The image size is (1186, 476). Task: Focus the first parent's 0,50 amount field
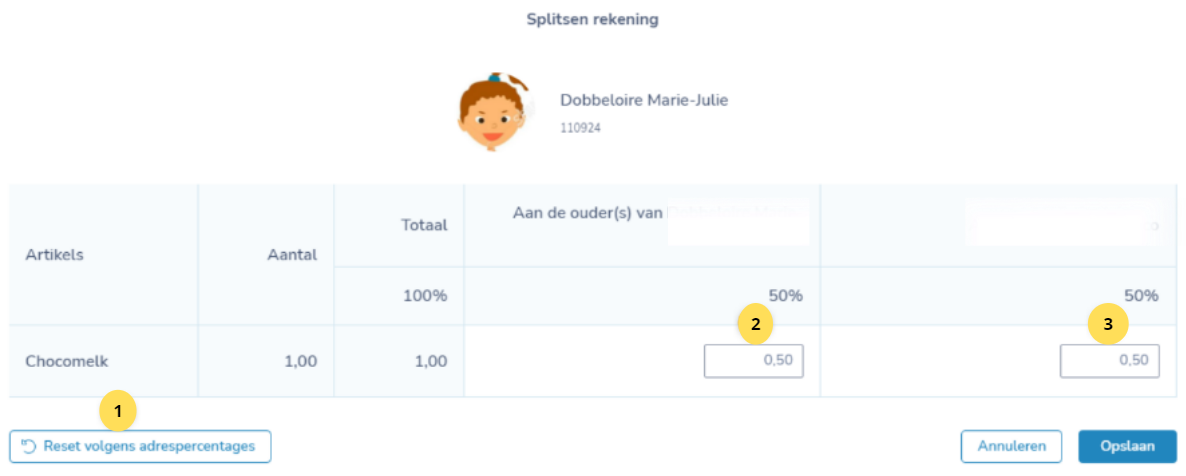pos(753,361)
